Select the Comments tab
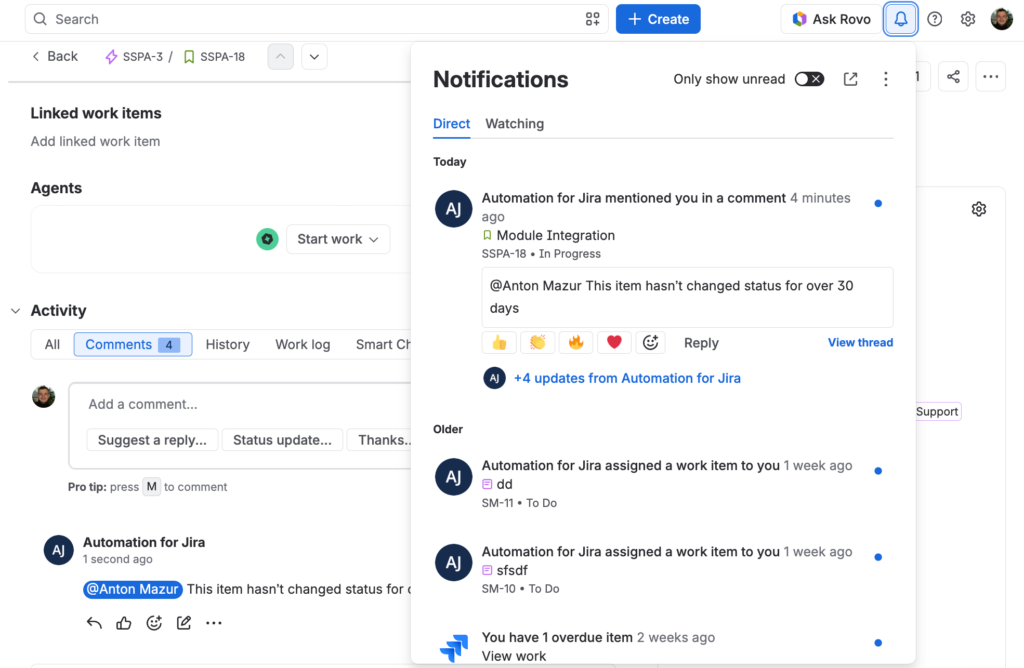The image size is (1024, 668). [133, 344]
